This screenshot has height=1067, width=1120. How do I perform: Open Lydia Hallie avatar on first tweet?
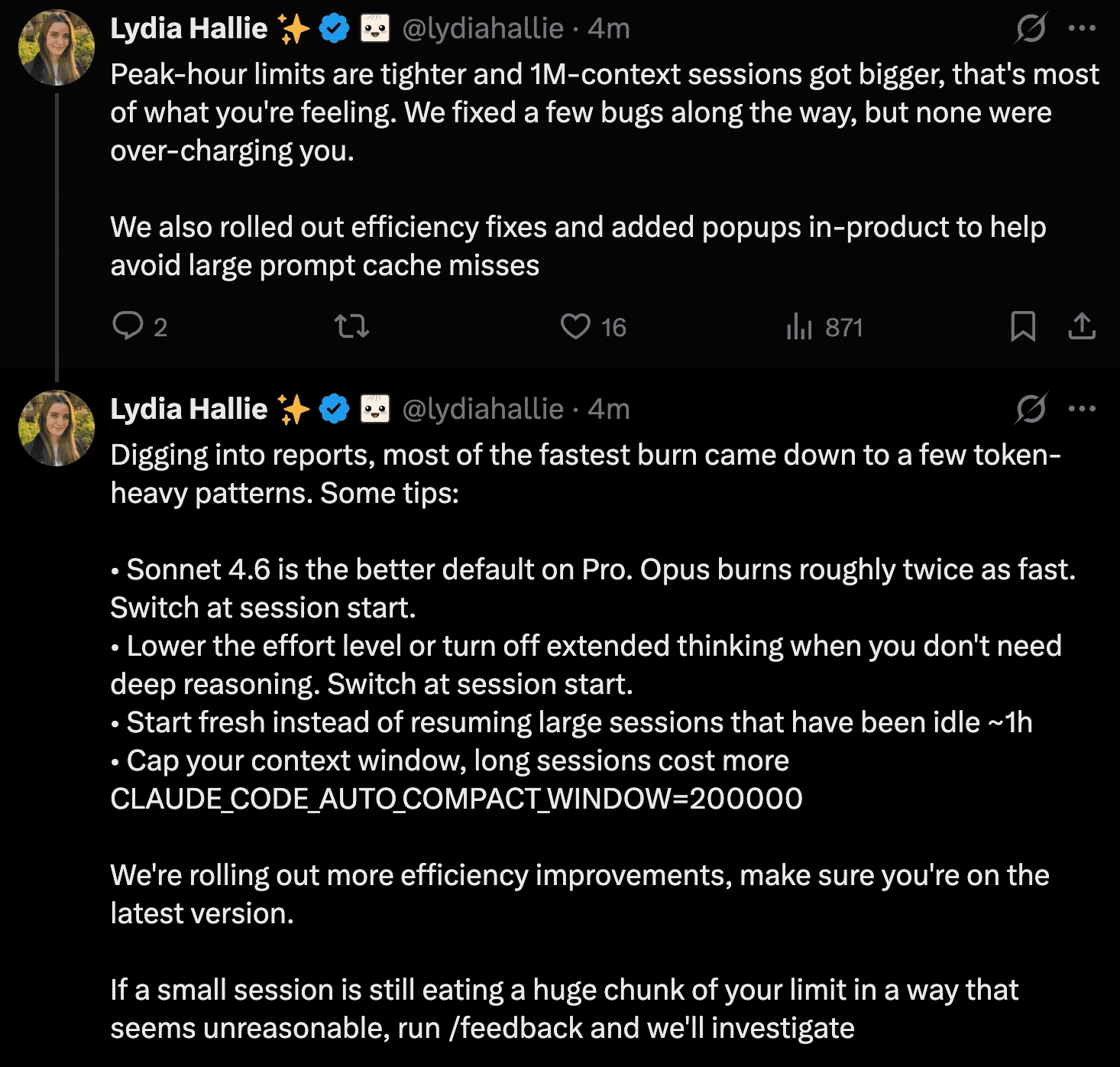57,47
